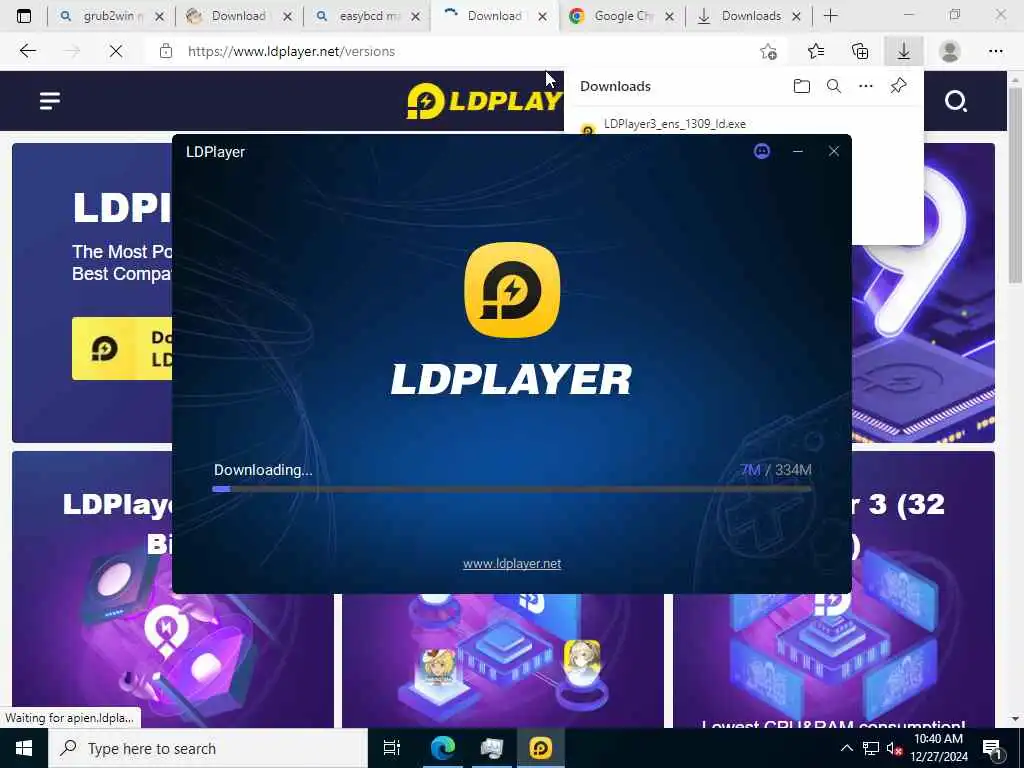
Task: Open the notification center
Action: tap(993, 749)
